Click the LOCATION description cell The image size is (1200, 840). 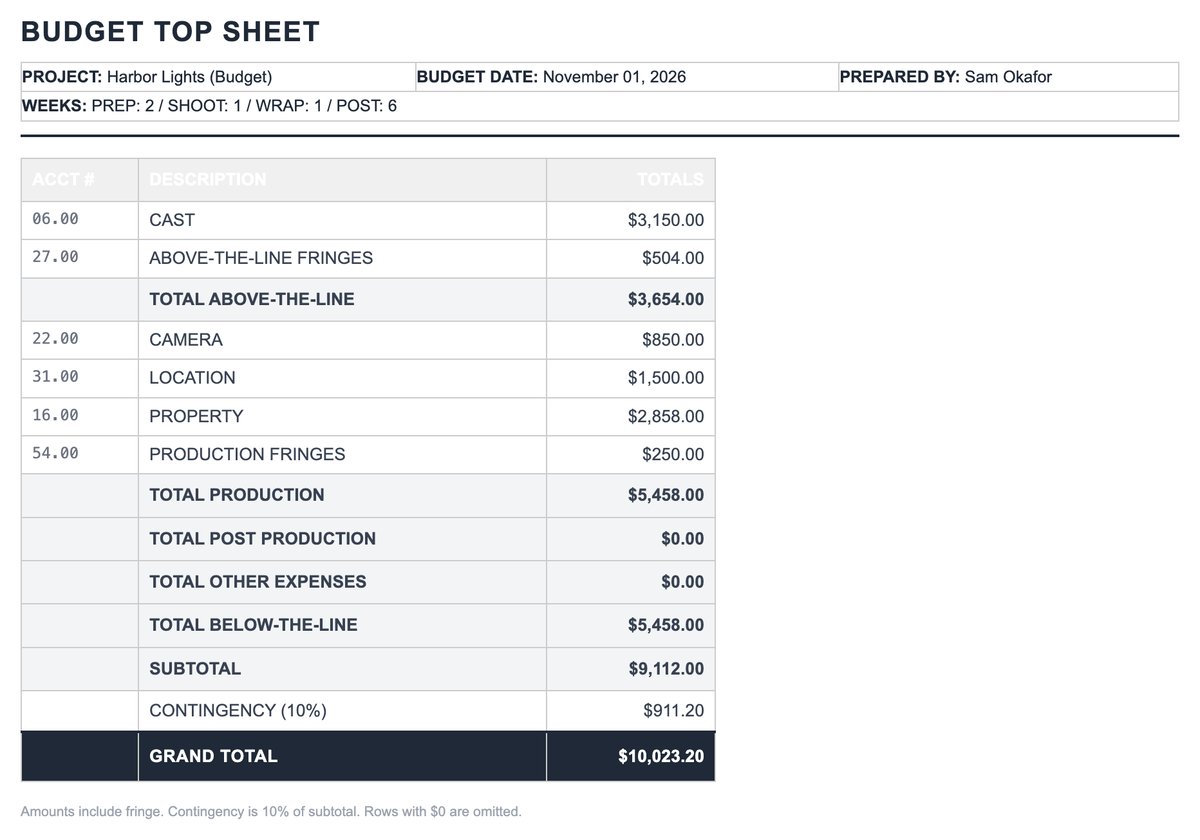coord(342,378)
